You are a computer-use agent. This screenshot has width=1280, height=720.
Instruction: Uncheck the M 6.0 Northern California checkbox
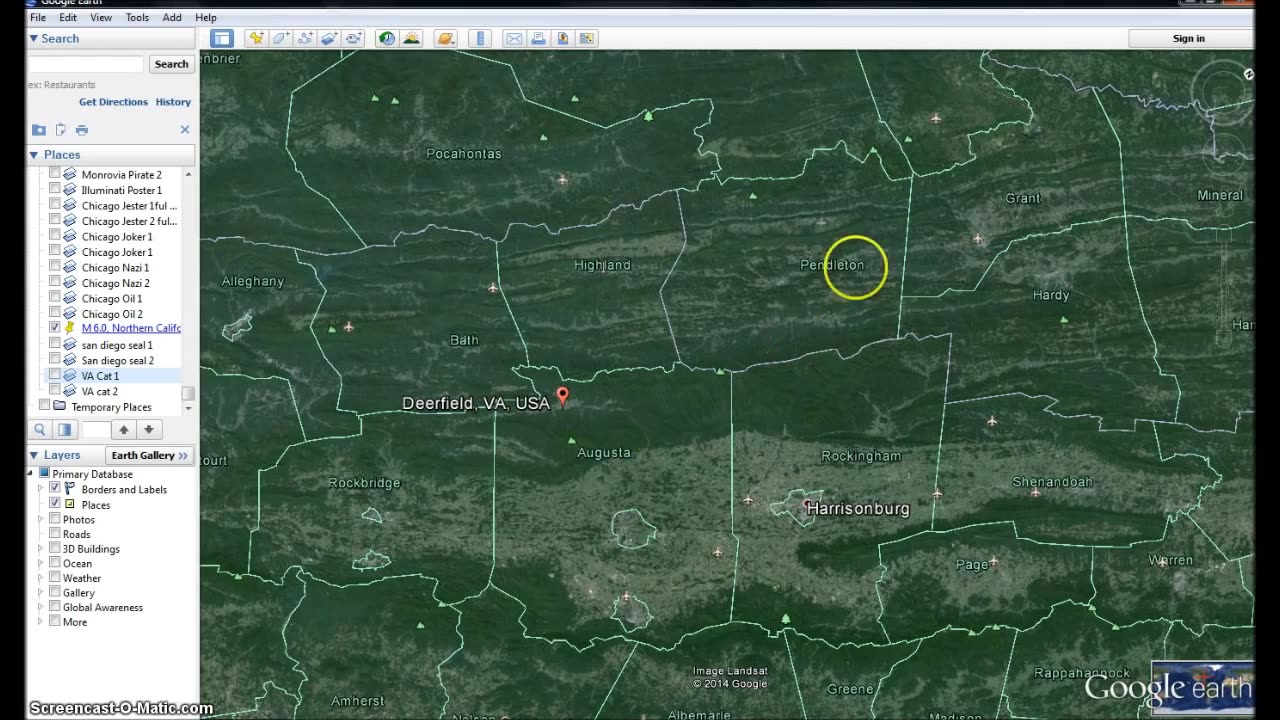pyautogui.click(x=55, y=328)
